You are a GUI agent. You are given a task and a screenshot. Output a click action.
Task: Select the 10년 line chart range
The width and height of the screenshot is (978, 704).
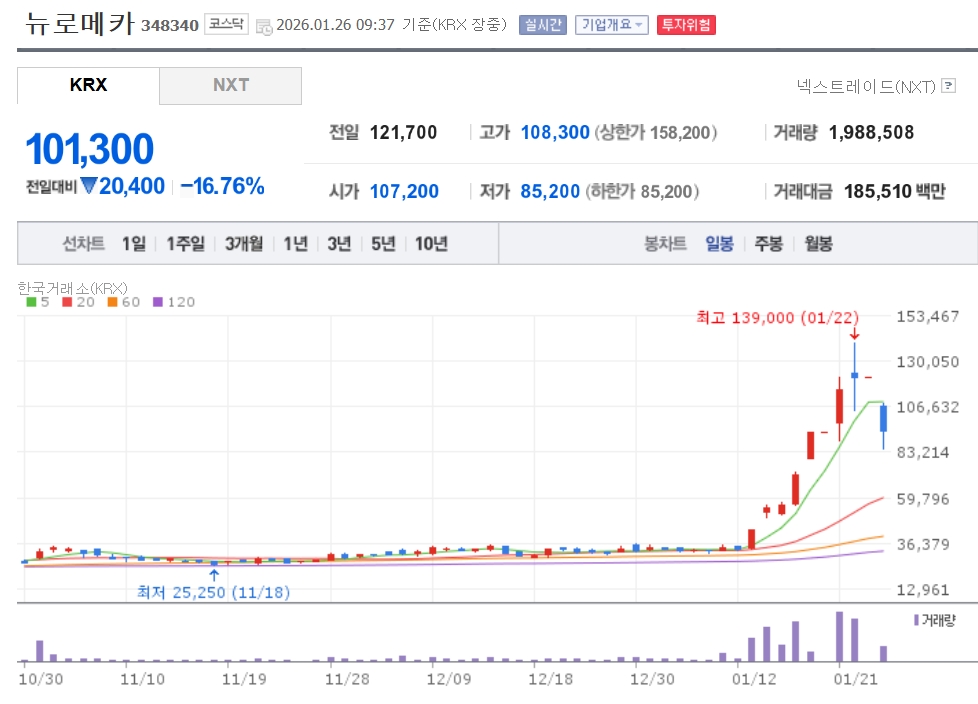(x=431, y=244)
